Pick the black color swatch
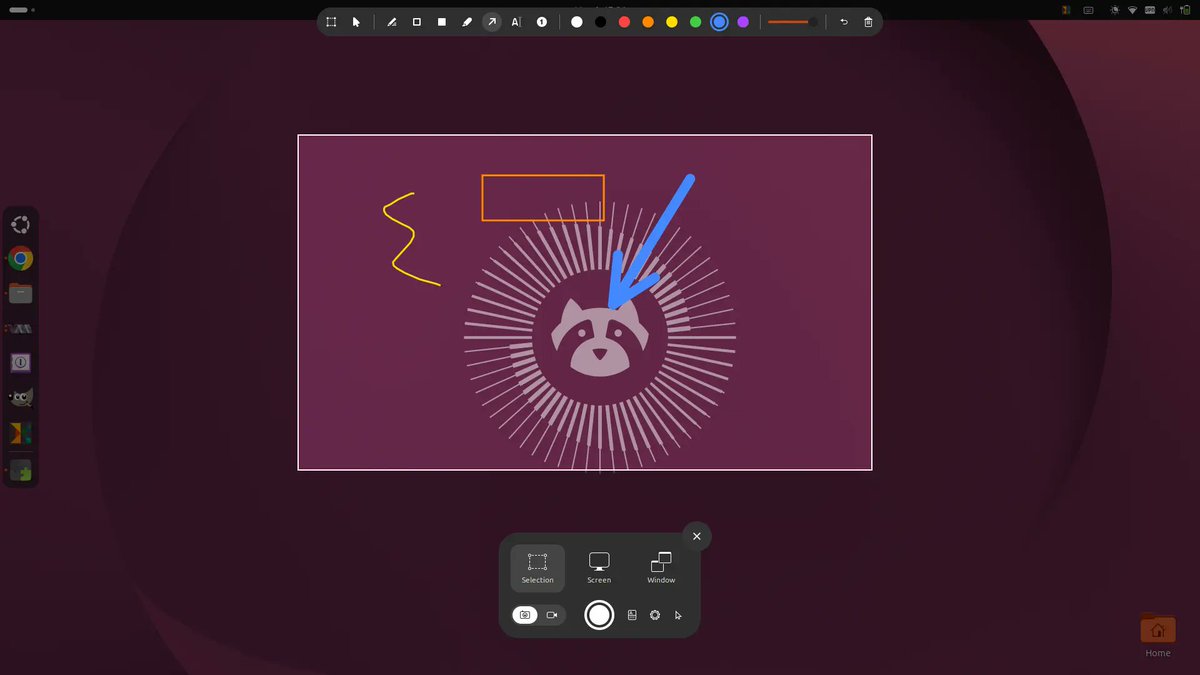Image resolution: width=1200 pixels, height=675 pixels. click(x=601, y=21)
